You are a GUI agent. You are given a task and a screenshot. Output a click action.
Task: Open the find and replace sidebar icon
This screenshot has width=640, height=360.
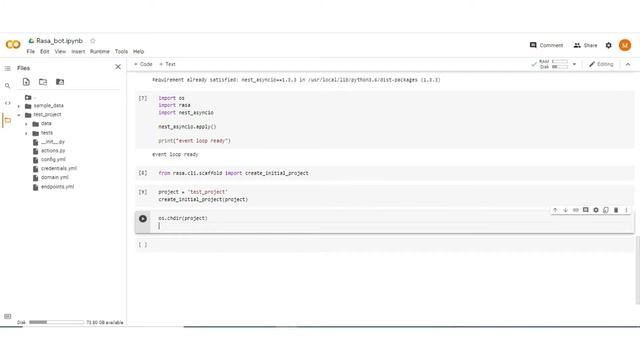[x=7, y=86]
